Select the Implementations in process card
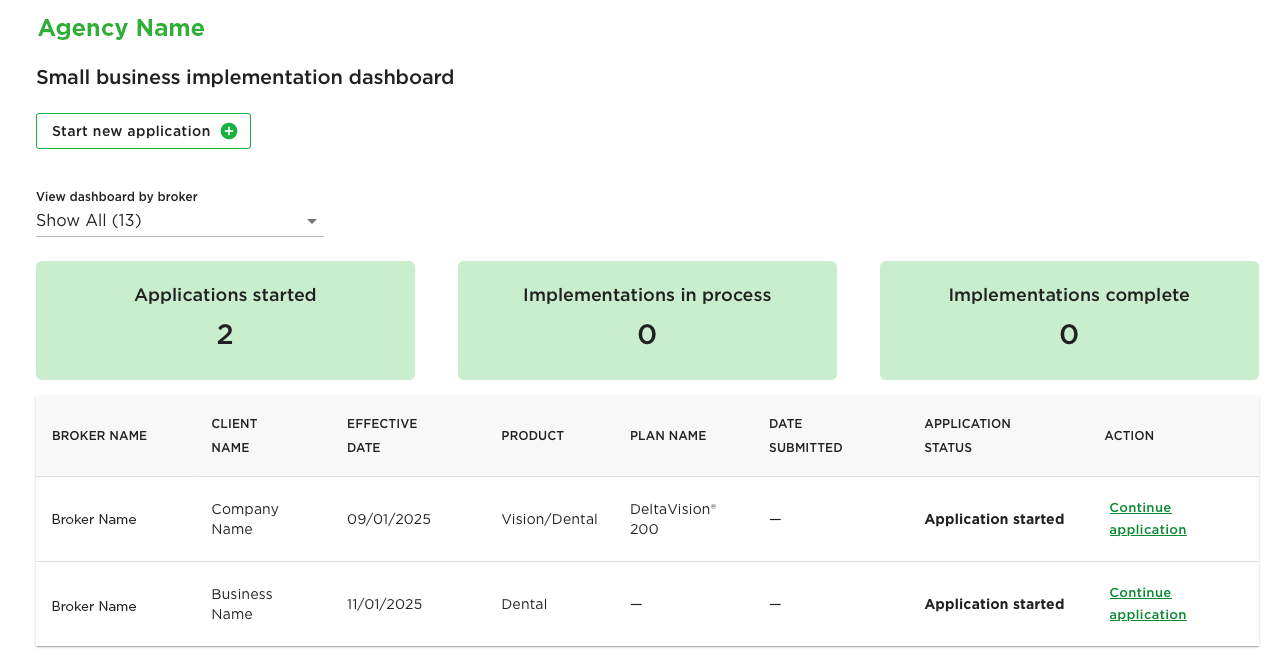Image resolution: width=1278 pixels, height=656 pixels. click(x=647, y=320)
